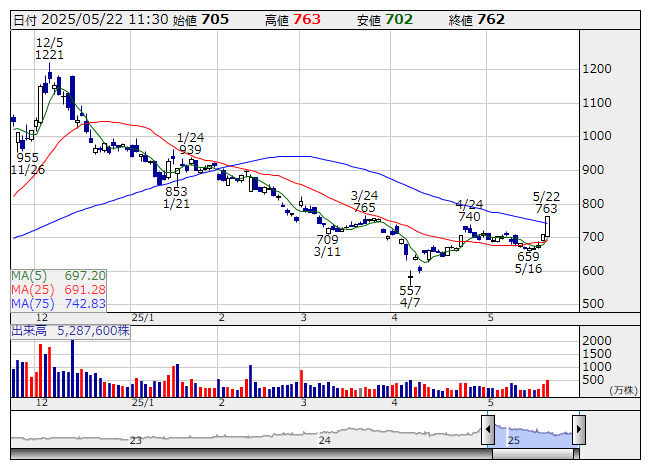Click the 1200 price axis label

pyautogui.click(x=597, y=69)
